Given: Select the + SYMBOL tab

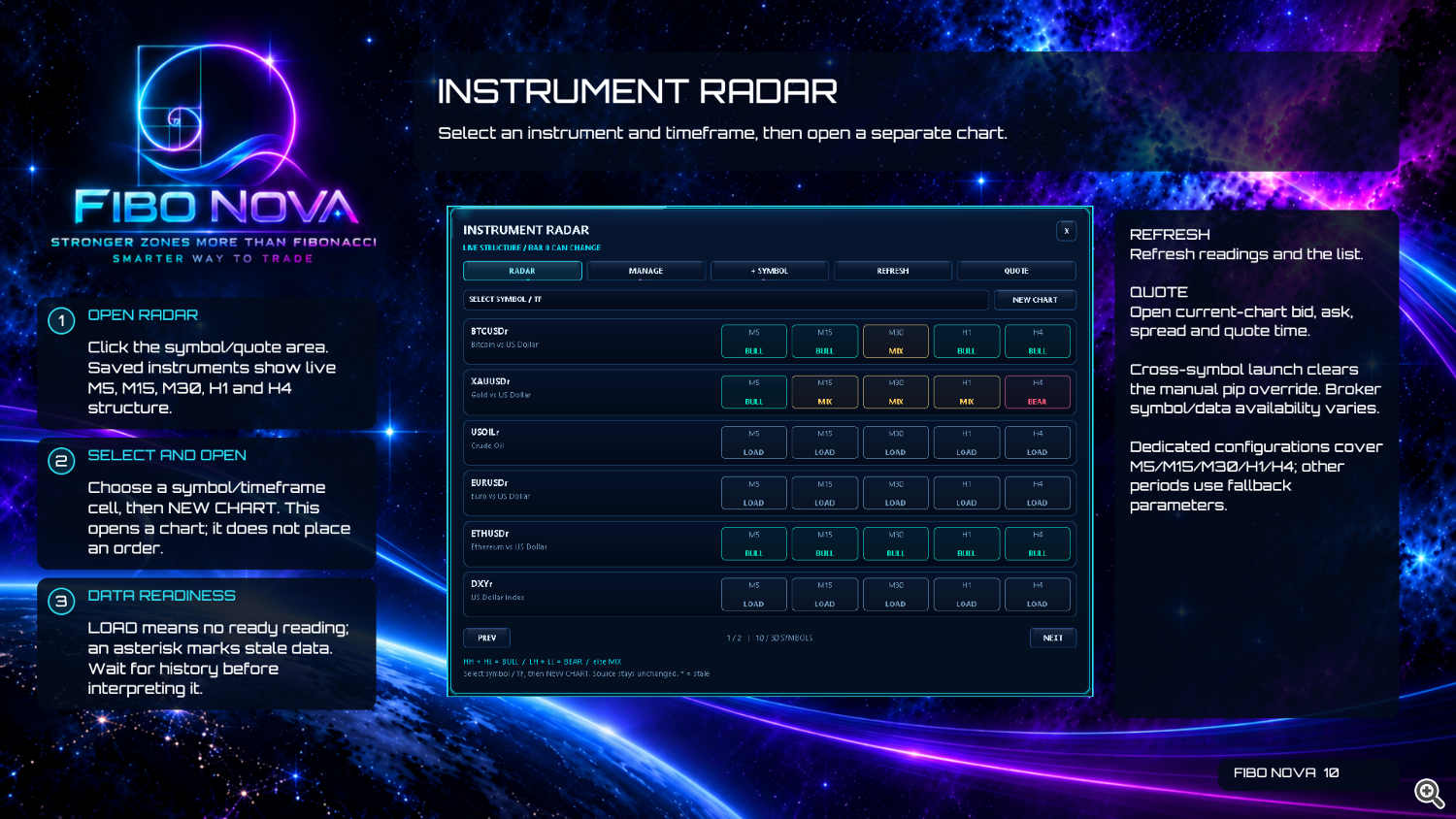Looking at the screenshot, I should point(770,271).
